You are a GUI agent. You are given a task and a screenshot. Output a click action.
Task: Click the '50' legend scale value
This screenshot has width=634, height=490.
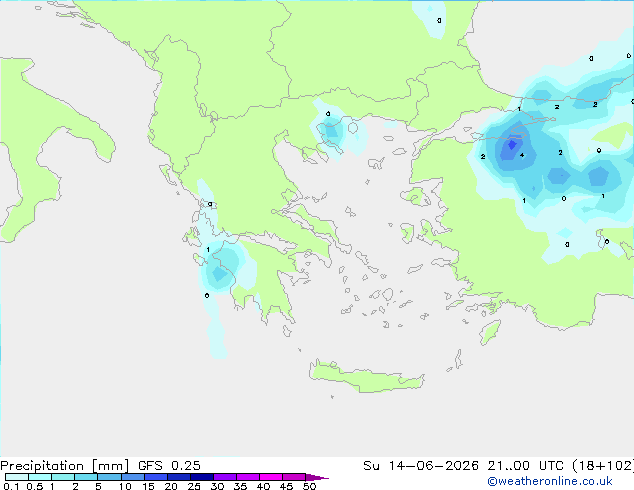(309, 486)
